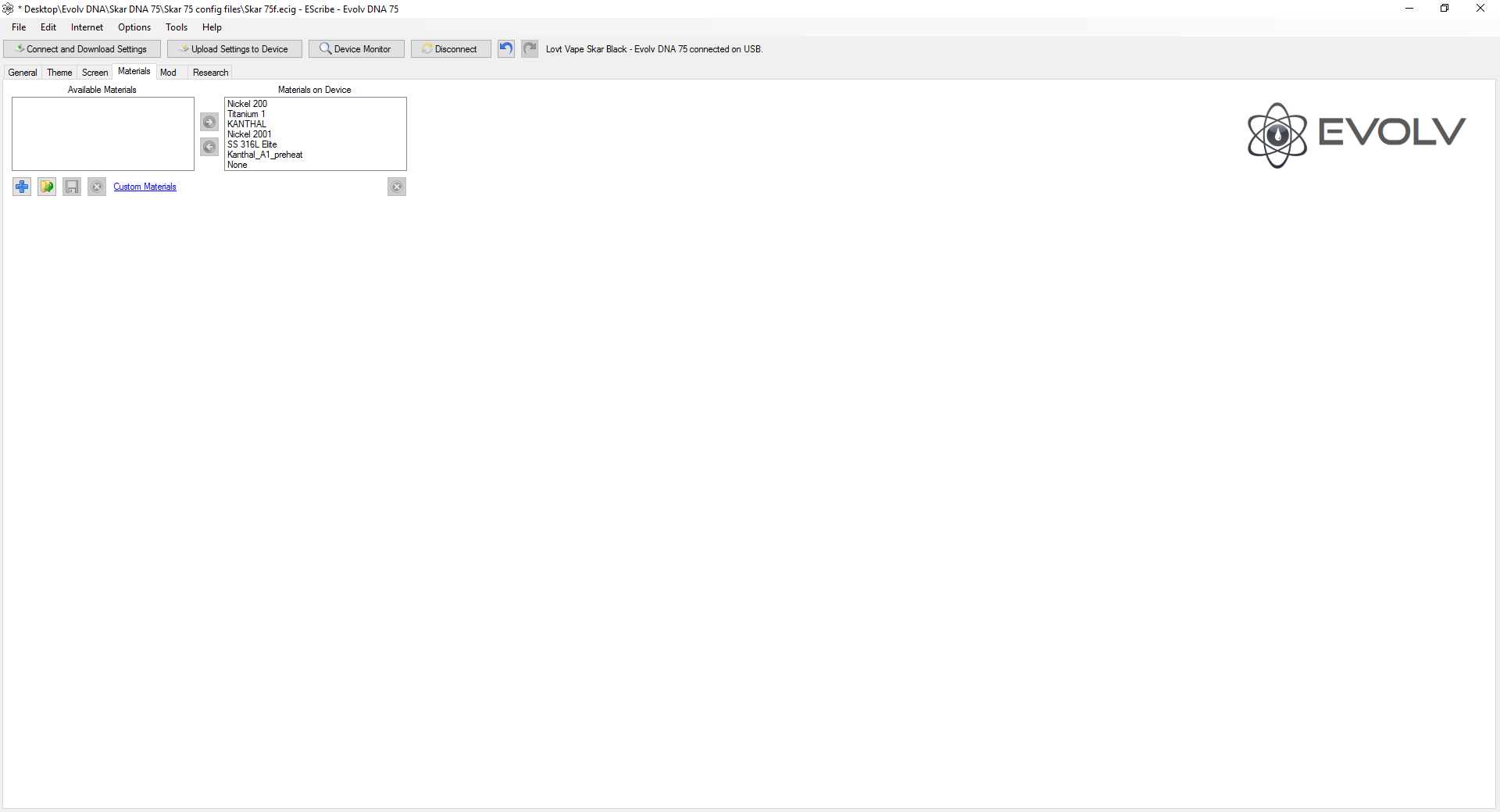The height and width of the screenshot is (812, 1500).
Task: Click the redo arrow icon
Action: pos(530,48)
